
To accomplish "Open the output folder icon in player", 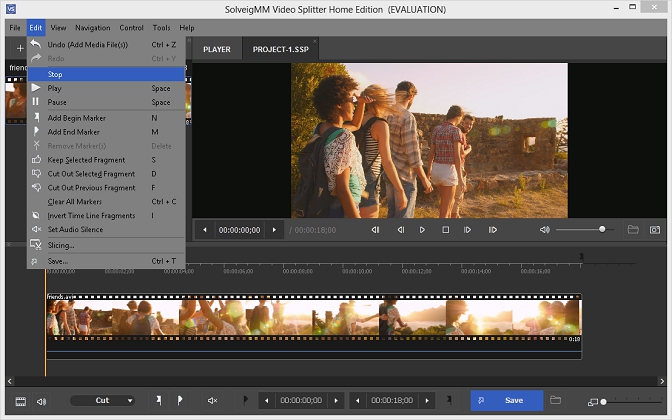I will tap(633, 230).
